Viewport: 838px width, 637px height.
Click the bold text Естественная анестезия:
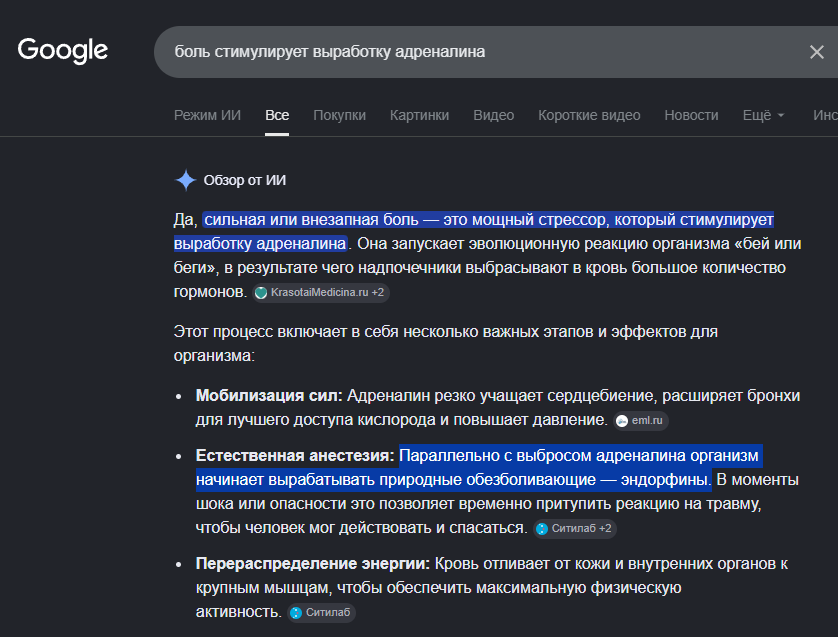(295, 455)
